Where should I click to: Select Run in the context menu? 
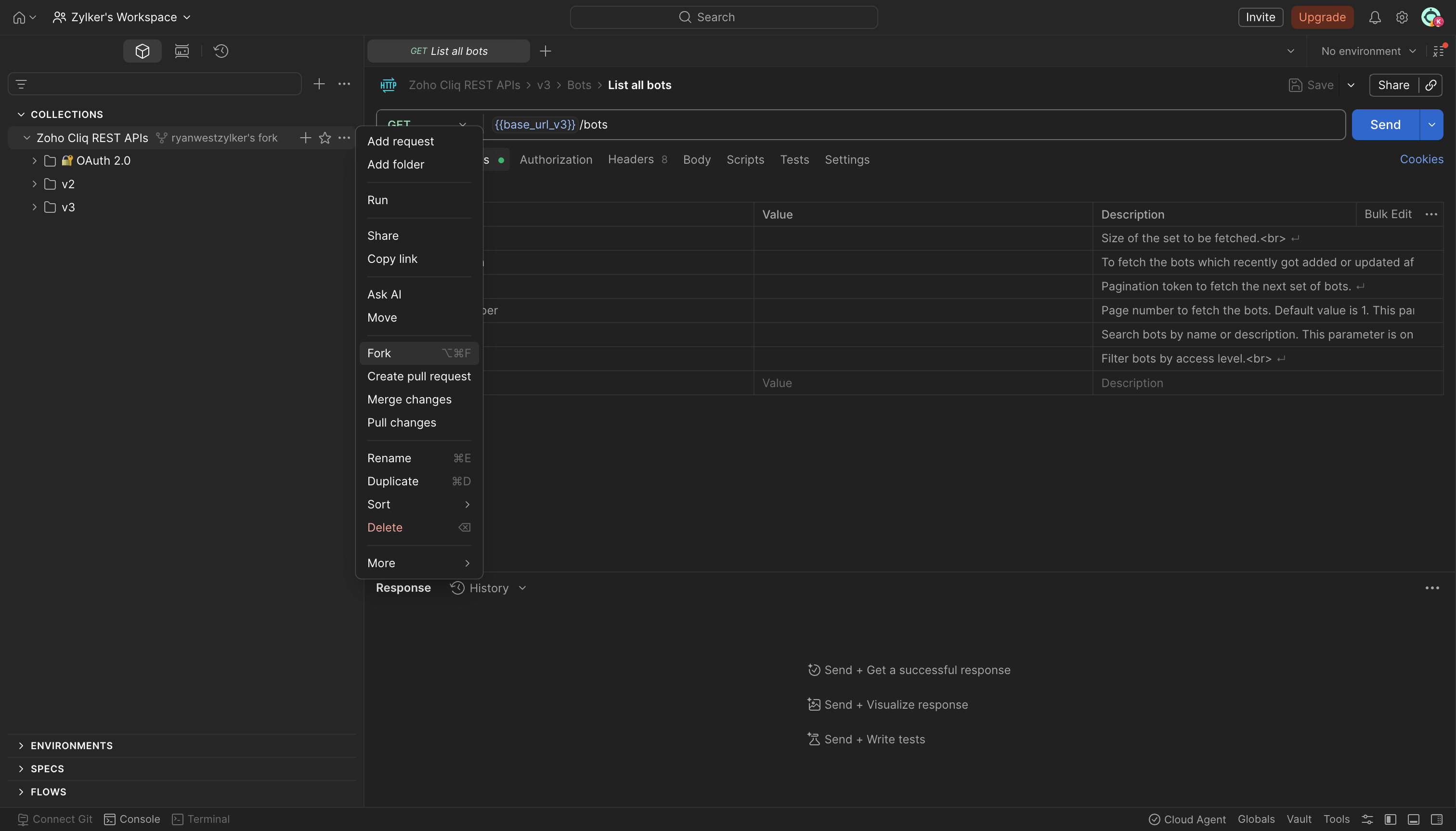coord(419,200)
